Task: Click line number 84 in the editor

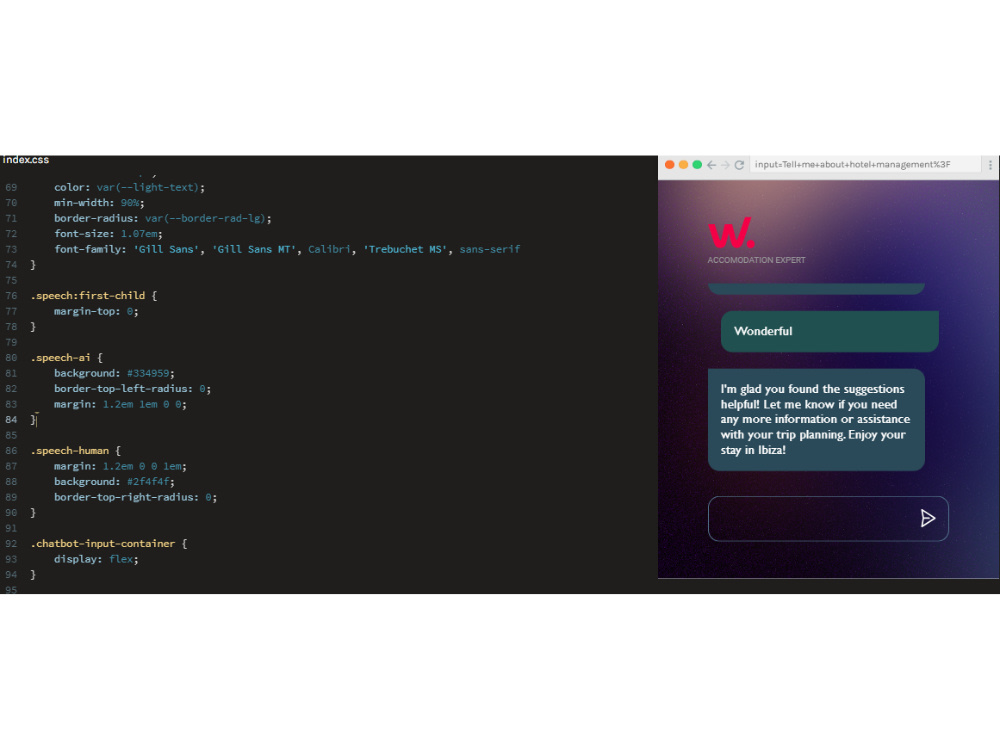Action: pos(11,419)
